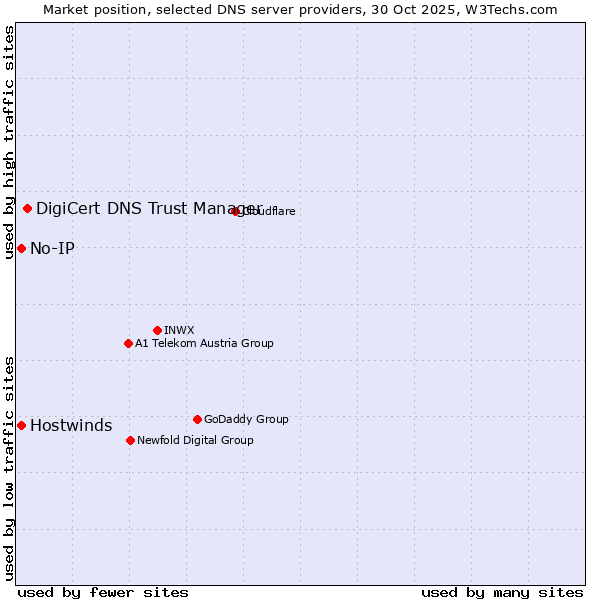The width and height of the screenshot is (600, 600).
Task: Click the 'used by many sites' axis label
Action: (502, 592)
